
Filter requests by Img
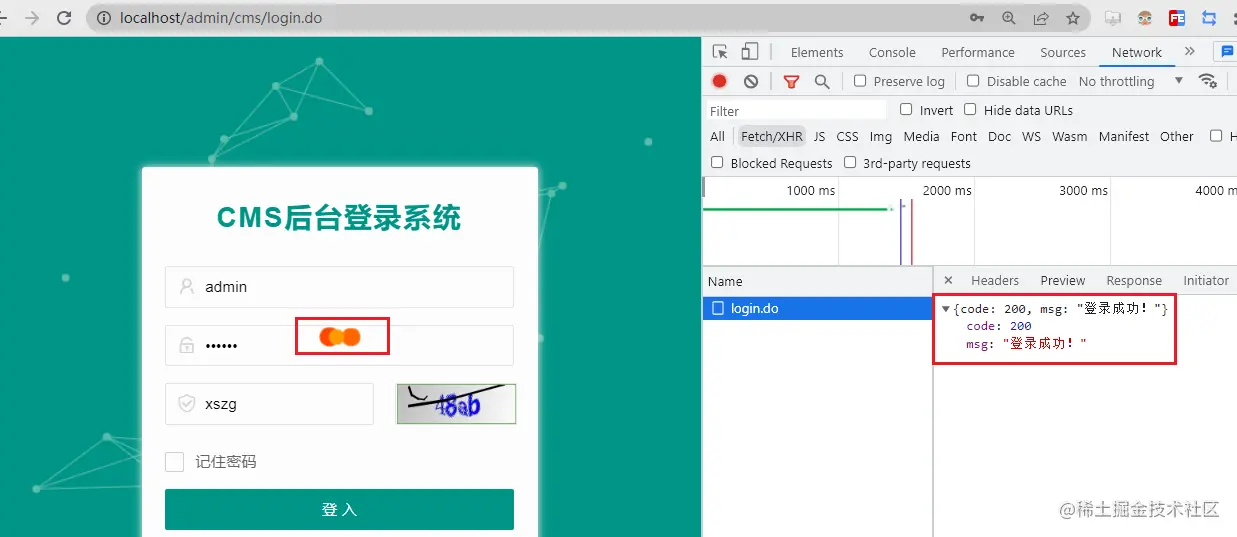[881, 136]
